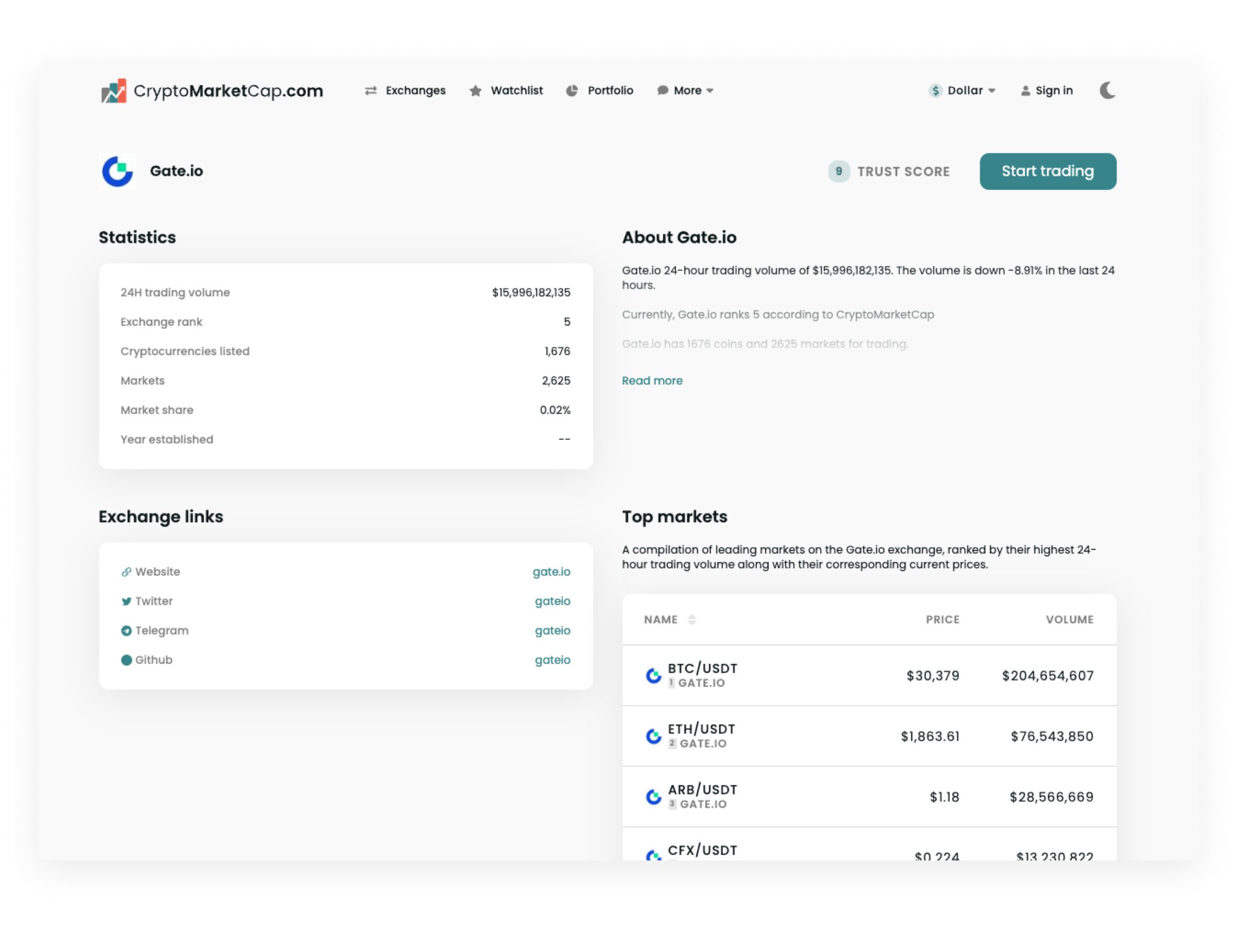
Task: Open the CFX/USDT market pair
Action: 702,851
